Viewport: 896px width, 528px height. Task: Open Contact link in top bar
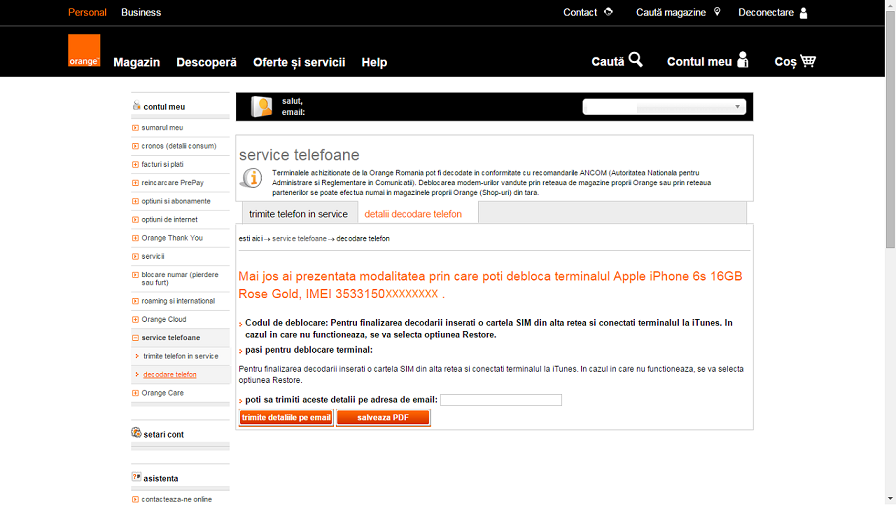(x=580, y=13)
